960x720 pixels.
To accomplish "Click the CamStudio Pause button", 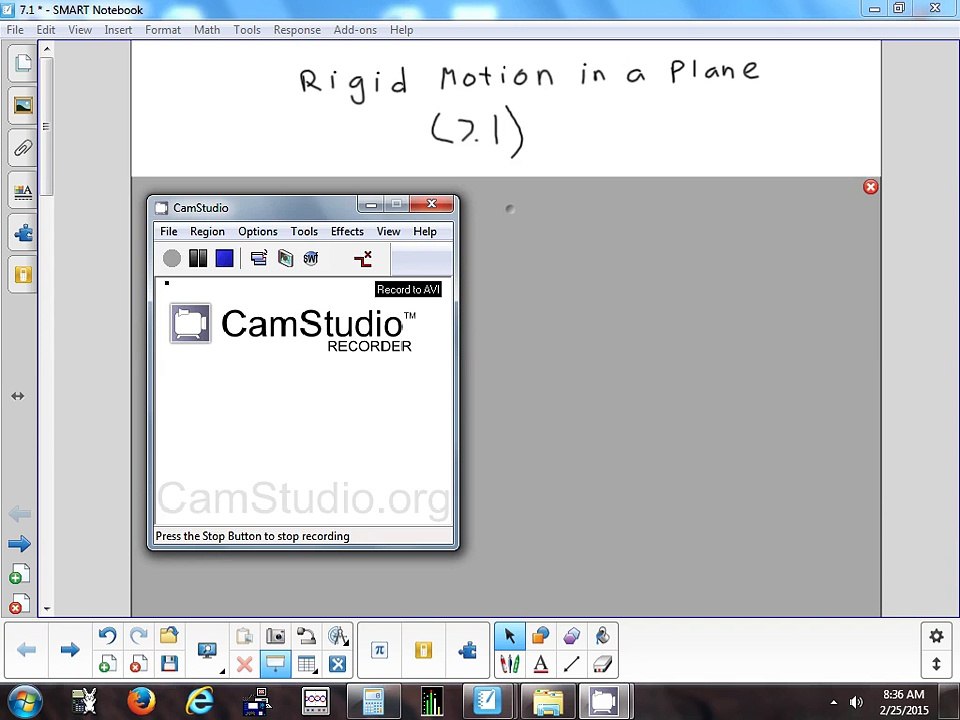I will click(198, 258).
